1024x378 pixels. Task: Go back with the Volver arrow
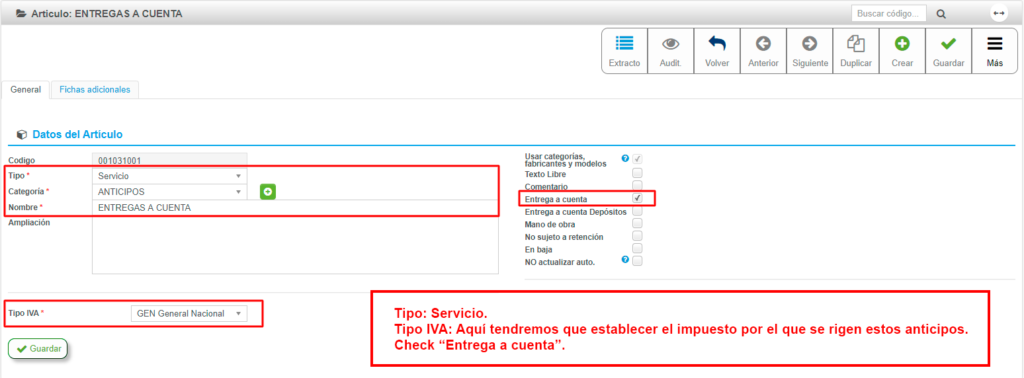pos(717,51)
